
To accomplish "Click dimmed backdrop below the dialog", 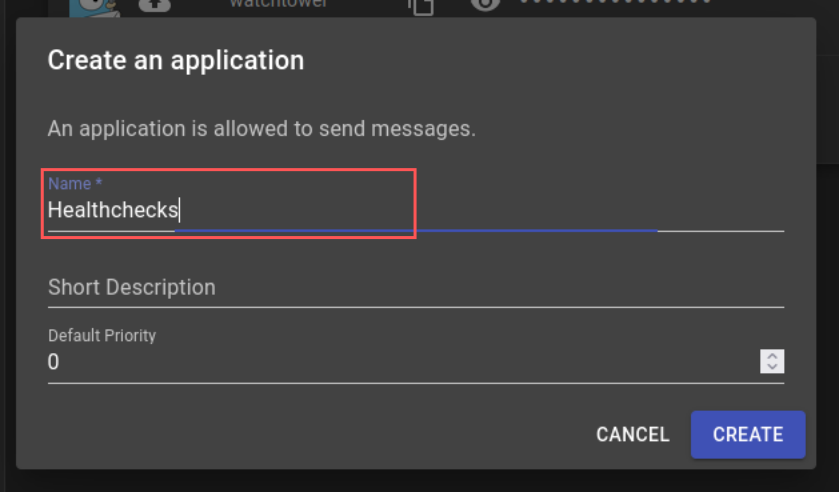I will [x=400, y=481].
